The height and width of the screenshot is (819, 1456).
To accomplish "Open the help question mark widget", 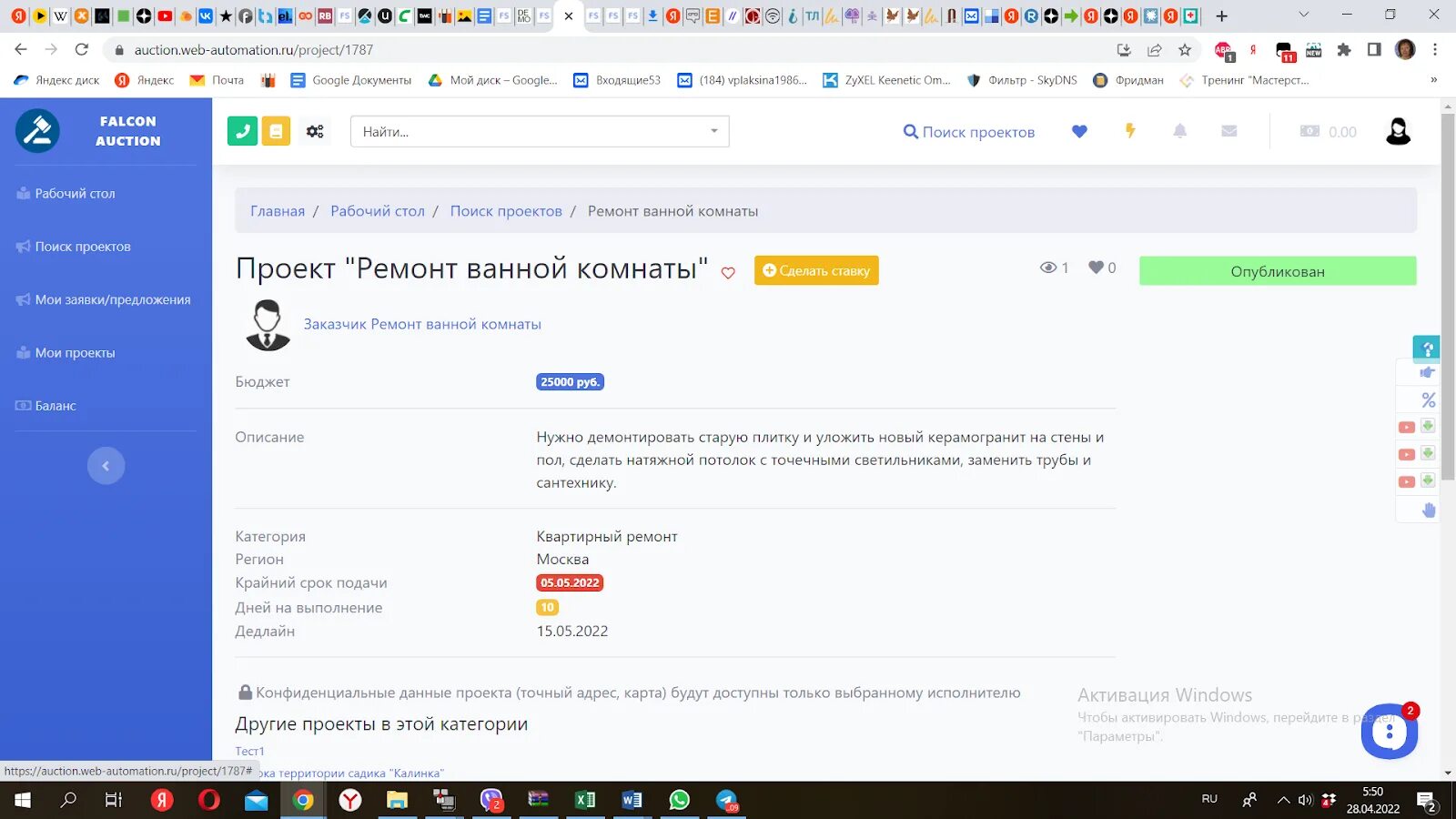I will click(1426, 348).
